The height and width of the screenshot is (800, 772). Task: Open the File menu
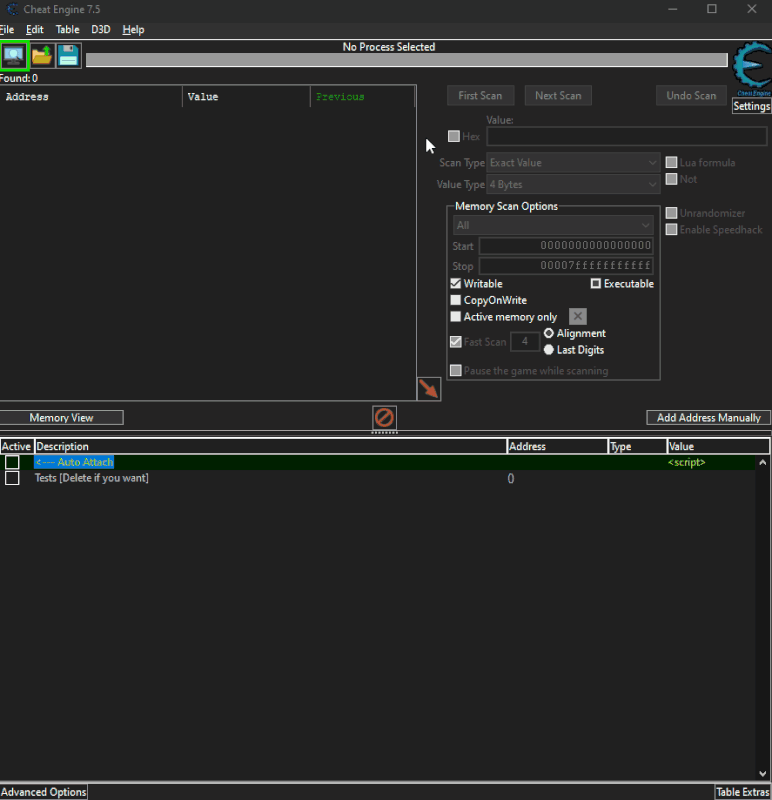7,30
